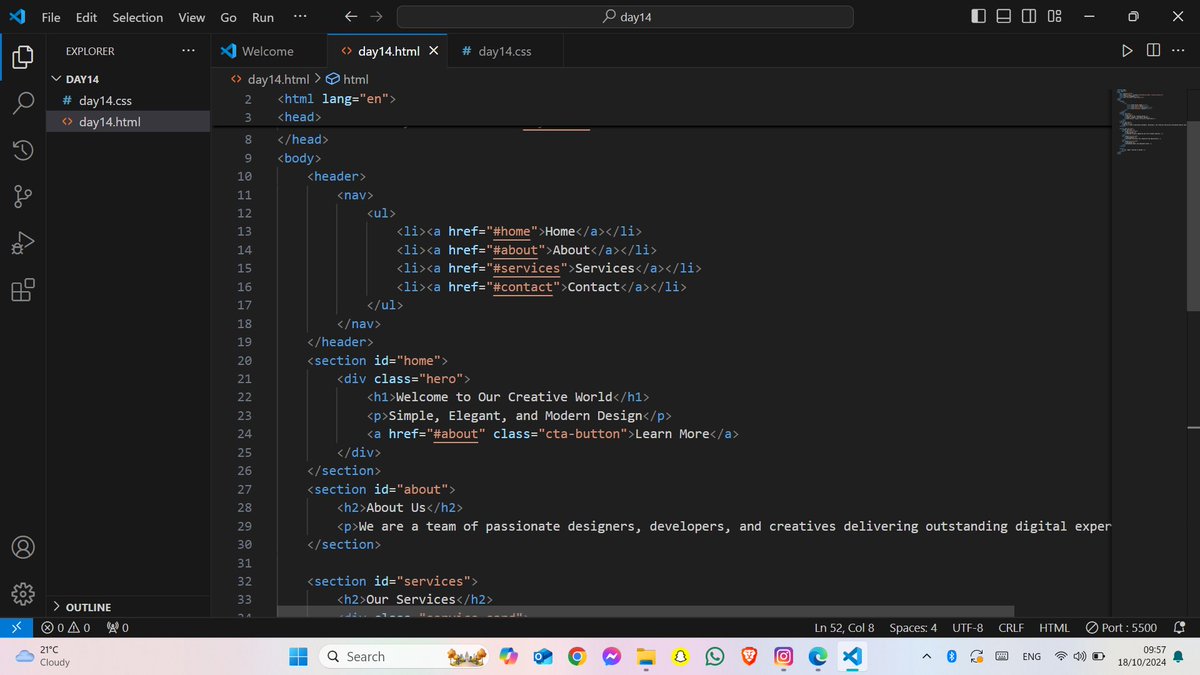
Task: Open weather widget 21°C Cloudy
Action: 45,656
